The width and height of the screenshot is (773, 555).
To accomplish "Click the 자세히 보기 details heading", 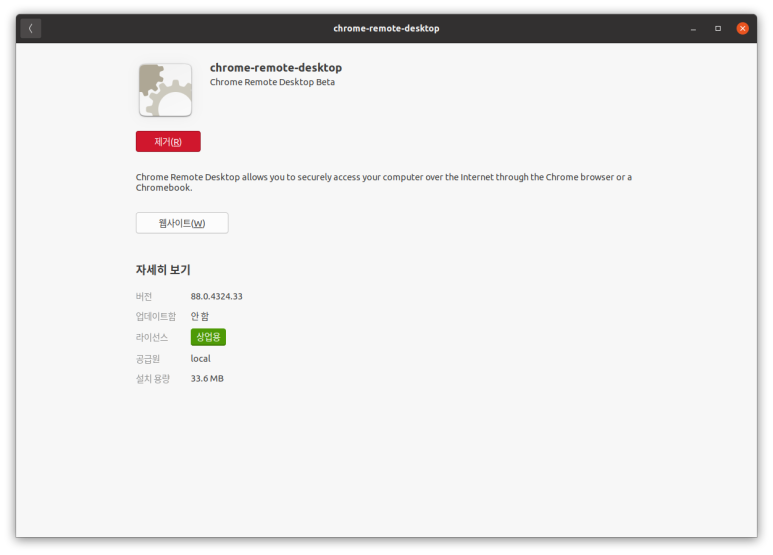I will click(163, 270).
